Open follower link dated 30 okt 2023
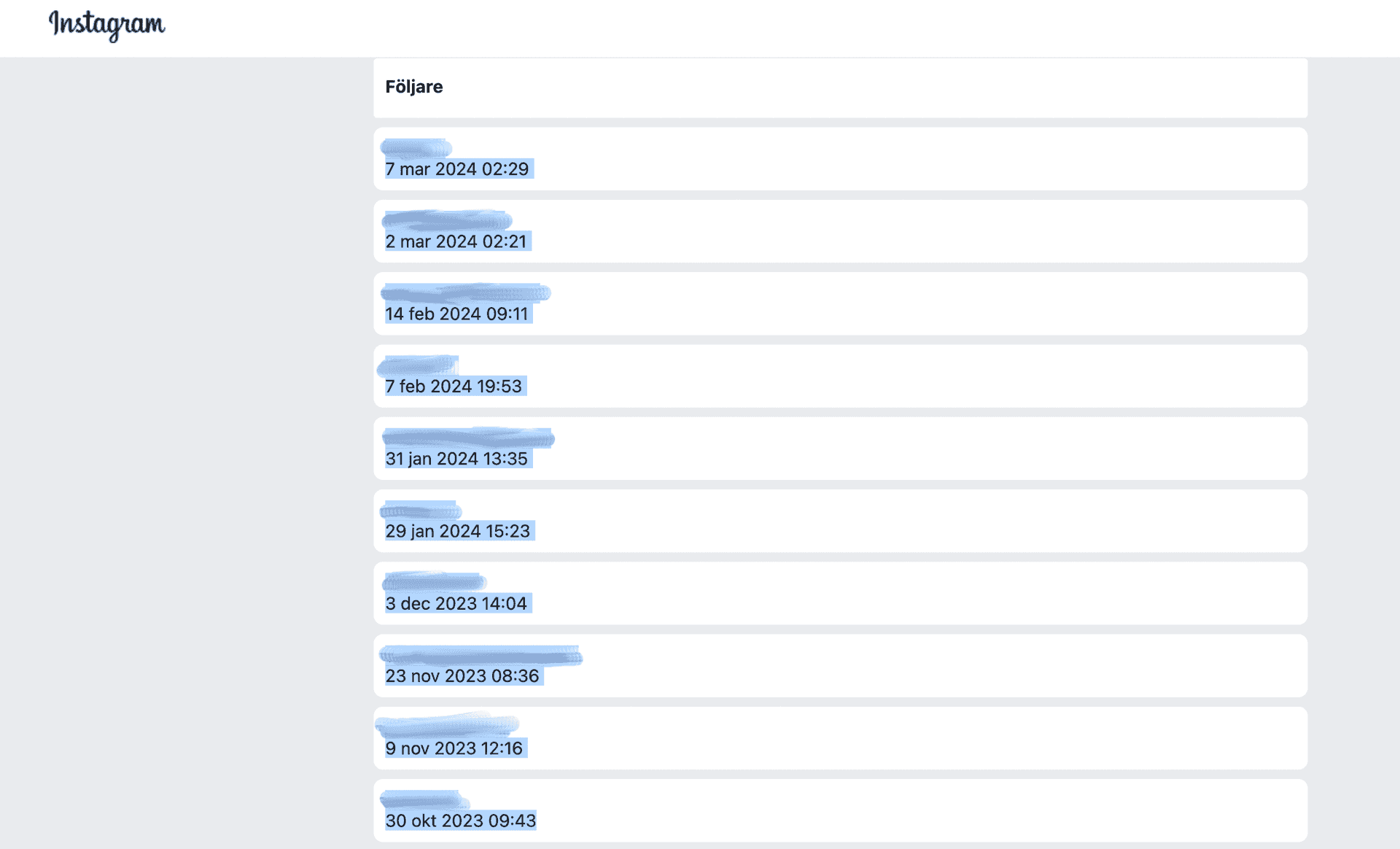This screenshot has height=849, width=1400. pyautogui.click(x=424, y=799)
